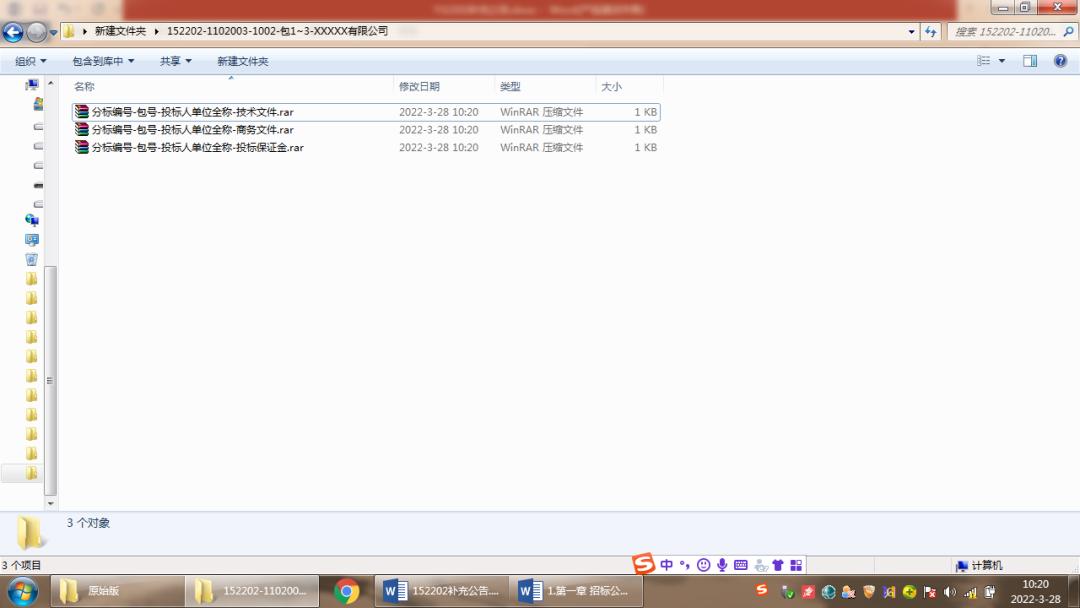Open the emoji smiley on IME bar

tap(703, 565)
